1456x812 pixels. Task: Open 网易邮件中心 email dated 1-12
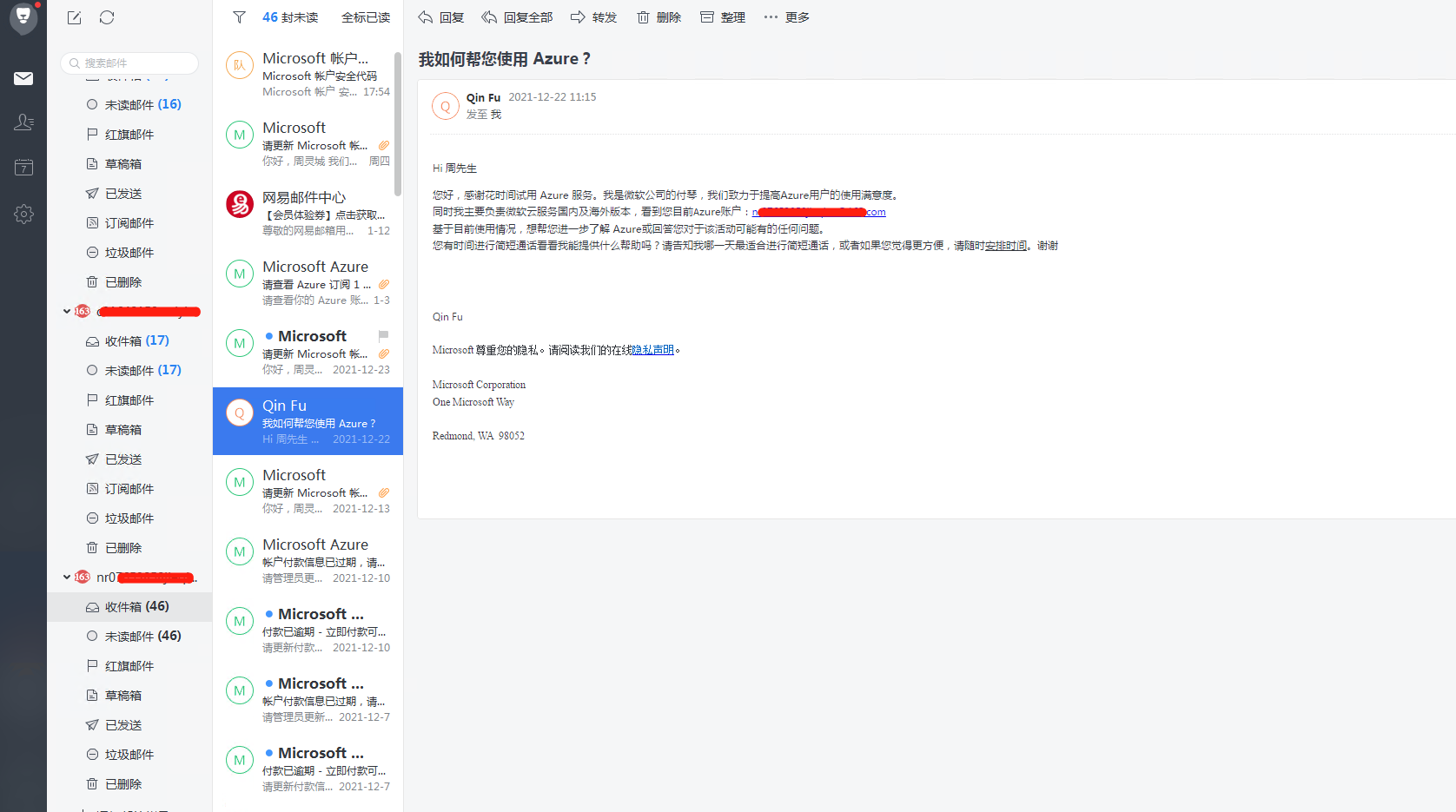308,213
